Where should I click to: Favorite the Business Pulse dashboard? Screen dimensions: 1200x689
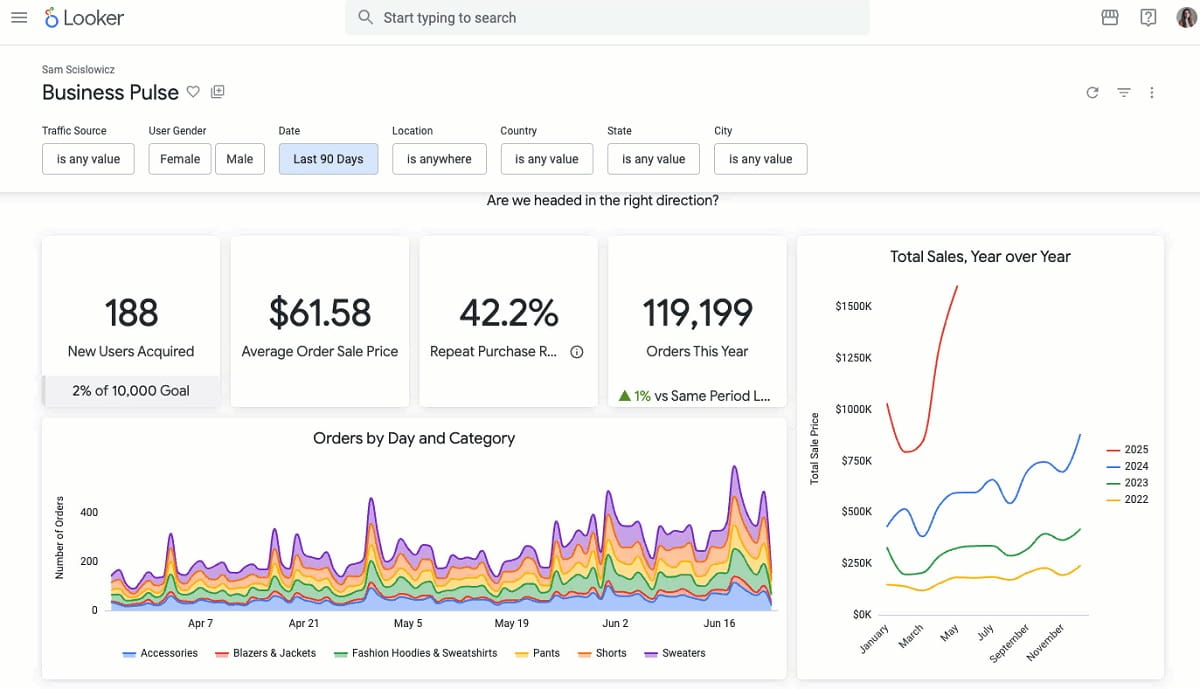pyautogui.click(x=194, y=92)
